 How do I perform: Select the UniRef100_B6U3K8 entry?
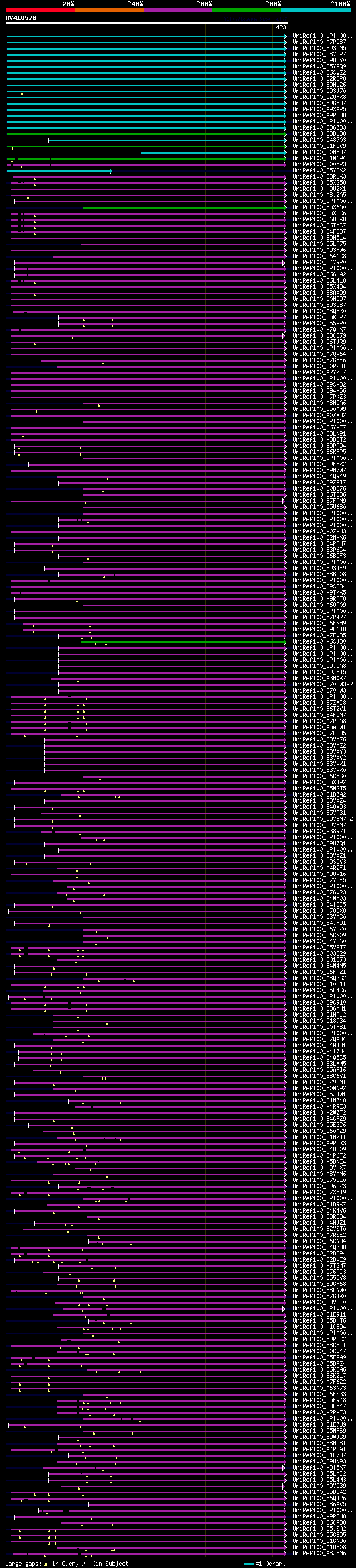319,219
